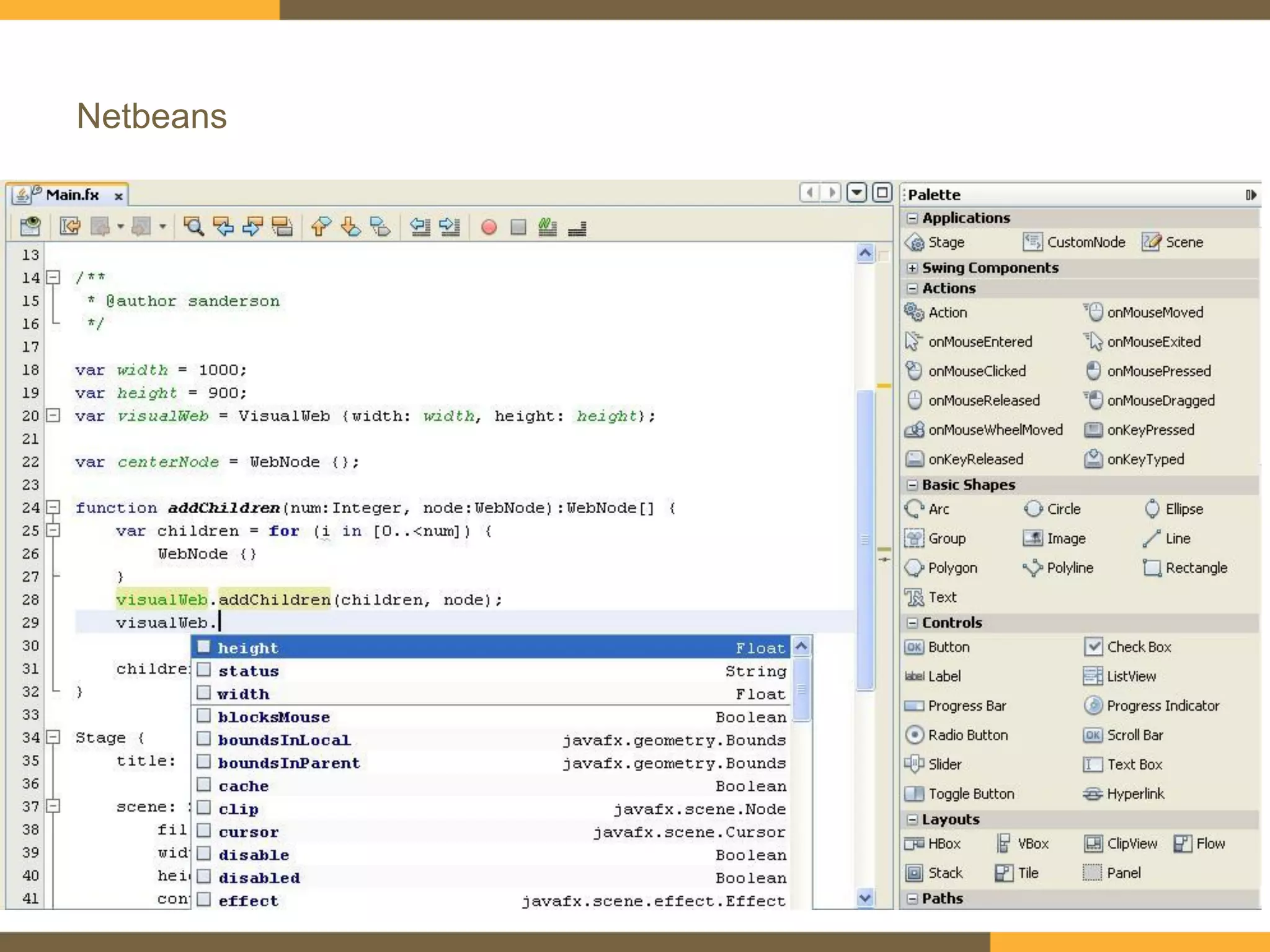The image size is (1270, 952).
Task: Select the ClipView layout item
Action: tap(1121, 844)
